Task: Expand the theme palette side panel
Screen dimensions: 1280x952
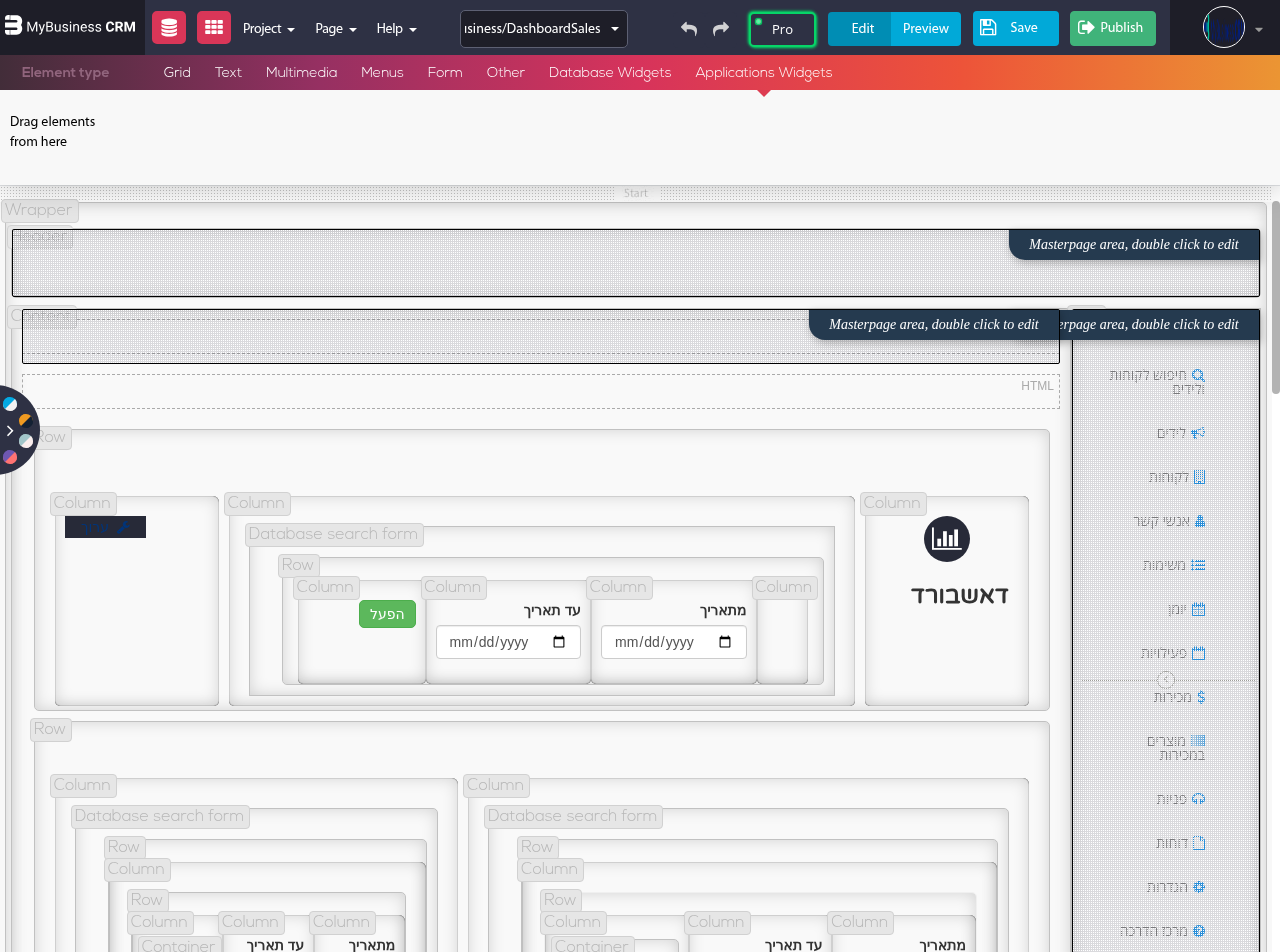Action: (10, 431)
